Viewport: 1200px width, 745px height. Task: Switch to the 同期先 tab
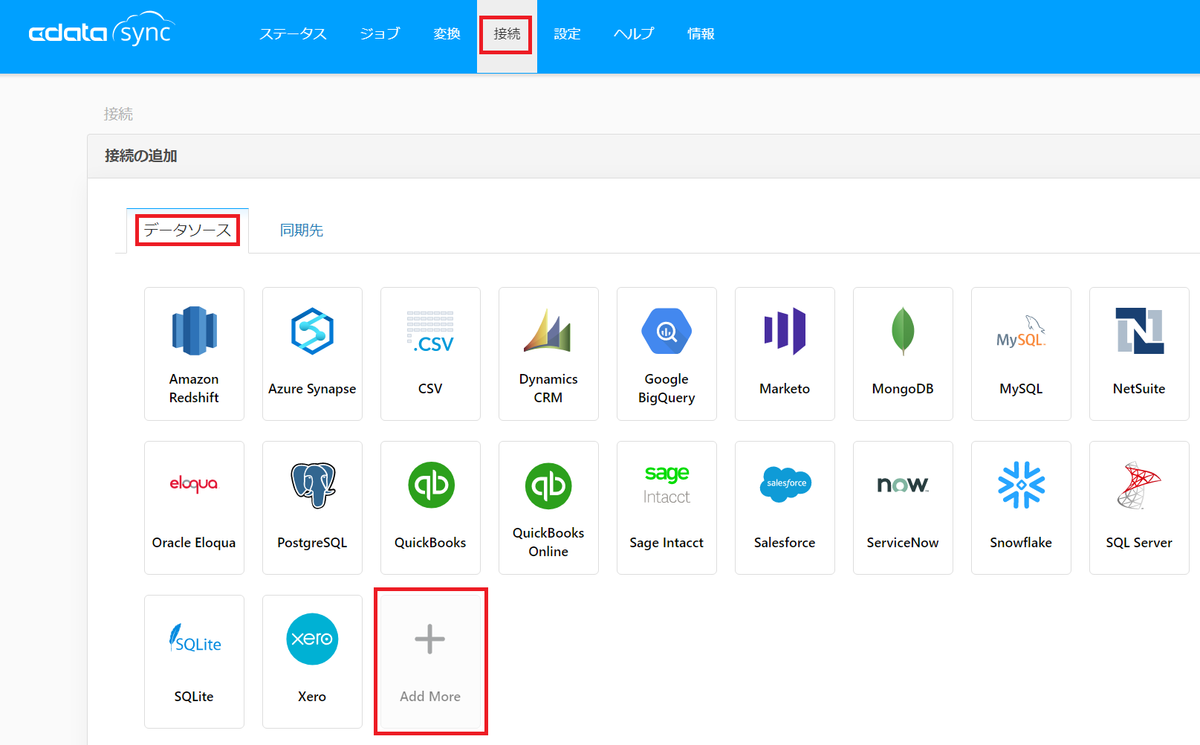301,231
